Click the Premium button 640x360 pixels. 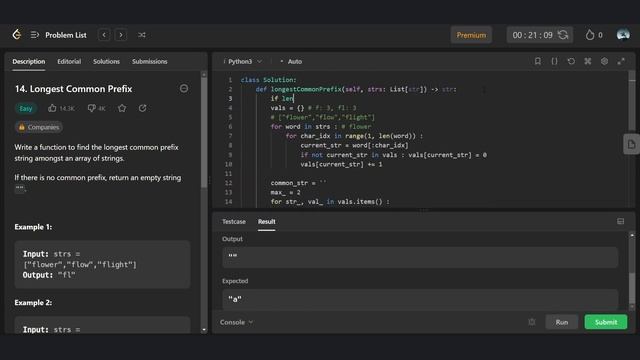471,35
